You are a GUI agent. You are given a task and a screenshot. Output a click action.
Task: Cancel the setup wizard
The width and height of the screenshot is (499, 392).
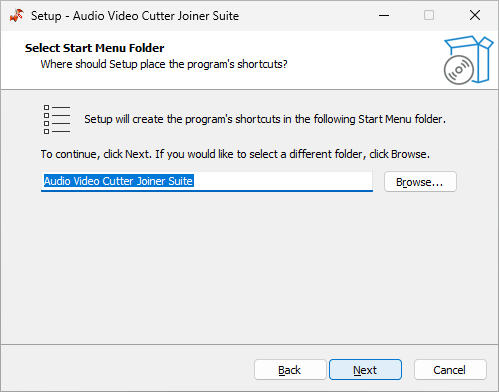[x=450, y=370]
